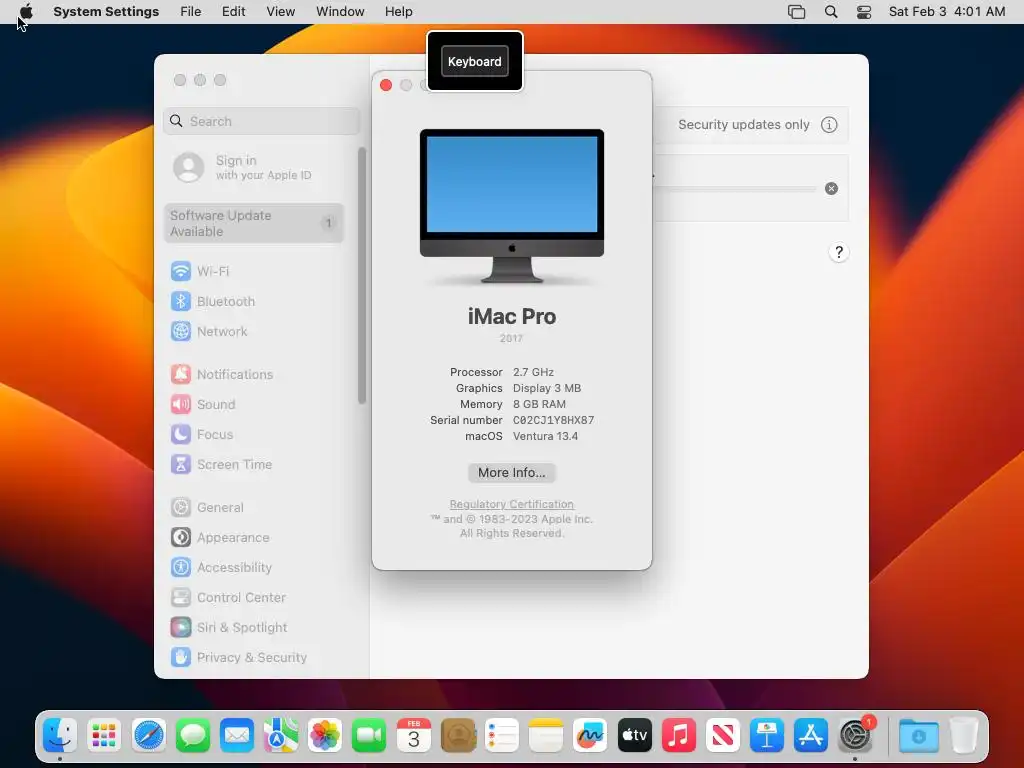Click the 8 GB RAM memory value
This screenshot has width=1024, height=768.
click(539, 404)
